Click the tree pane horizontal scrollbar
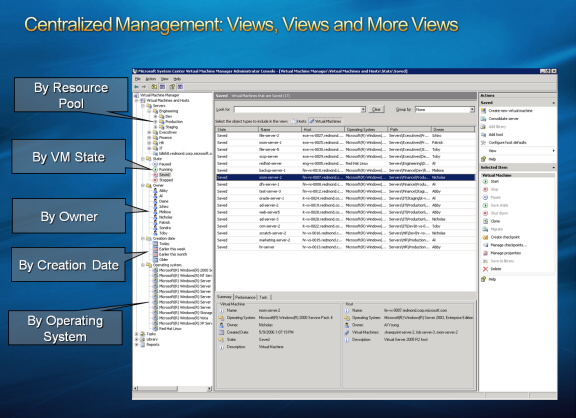The width and height of the screenshot is (576, 418). click(x=173, y=388)
